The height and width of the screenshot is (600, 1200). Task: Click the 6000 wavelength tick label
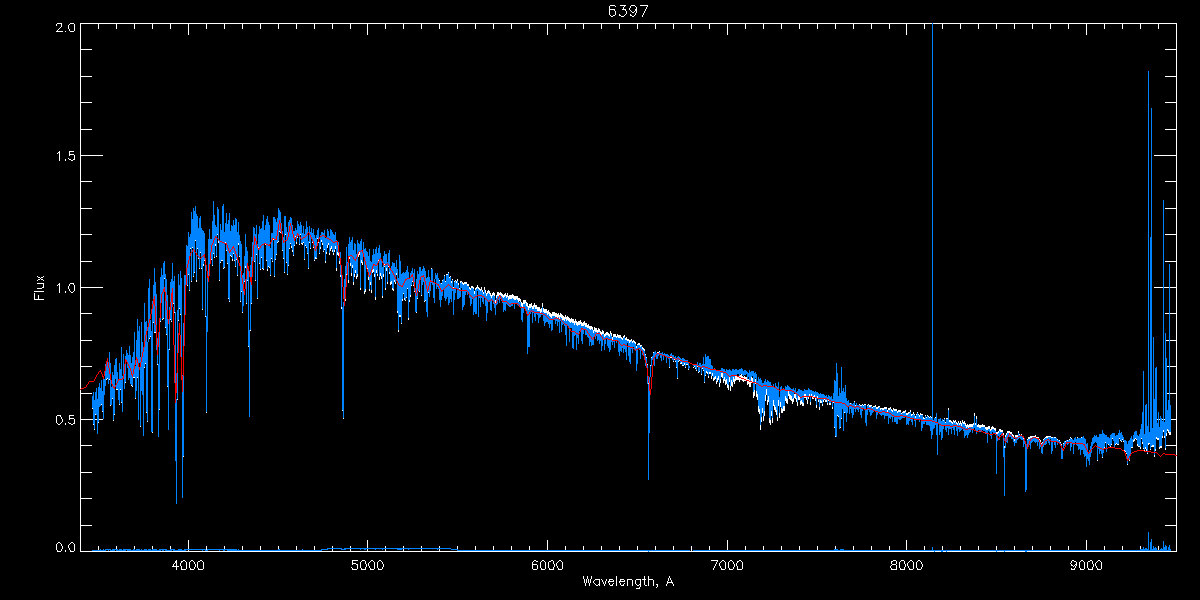point(547,564)
